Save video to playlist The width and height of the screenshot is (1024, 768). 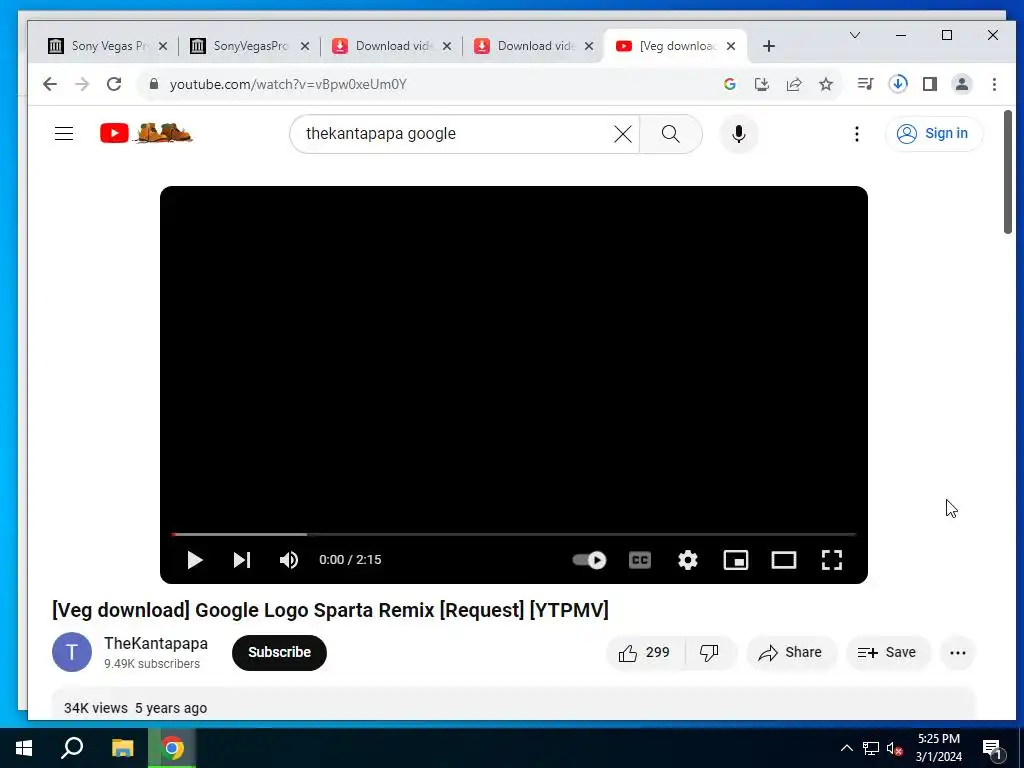click(x=887, y=652)
